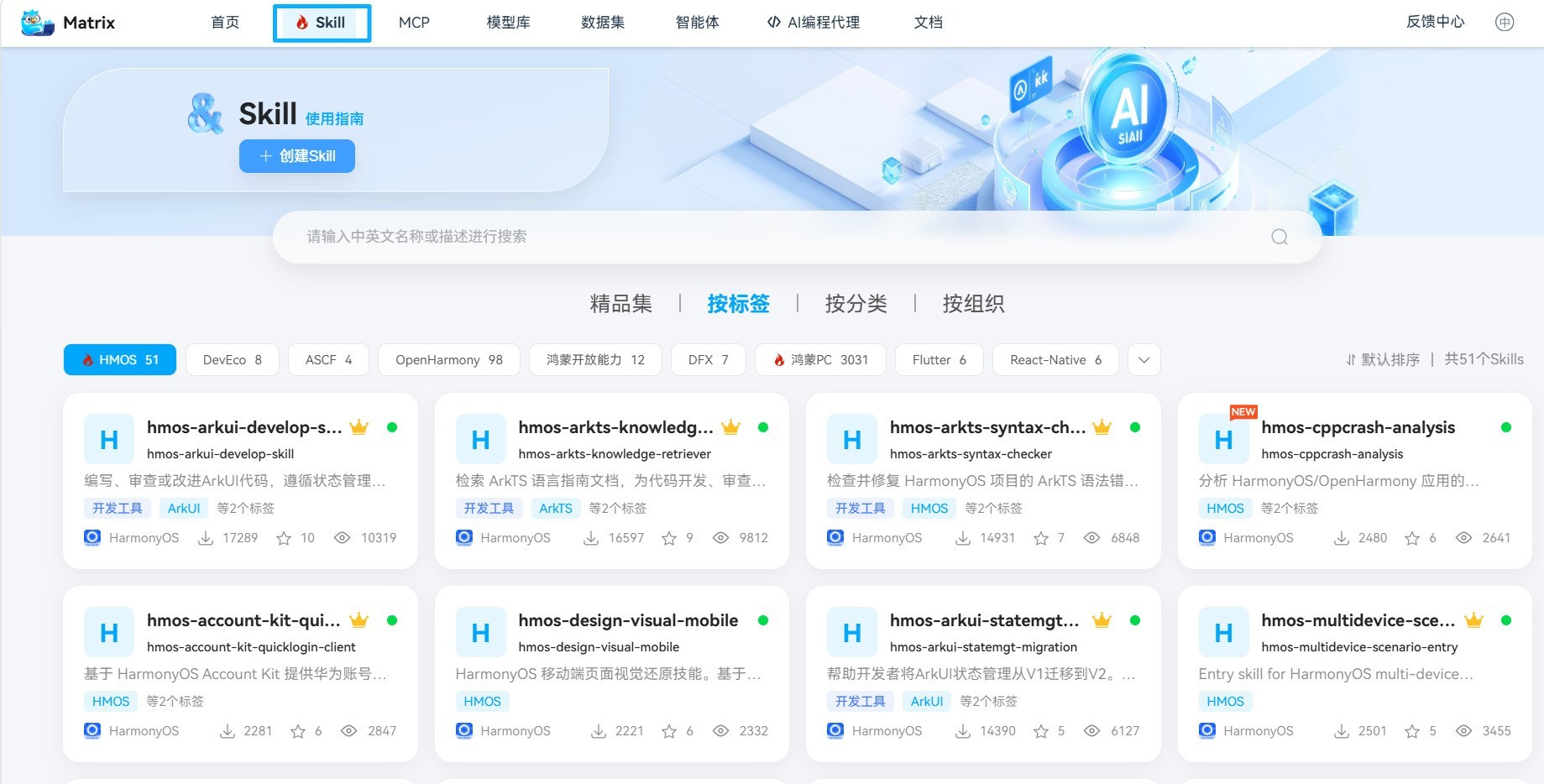The height and width of the screenshot is (784, 1544).
Task: Click crown icon on hmos-account-kit-quicklogin card
Action: pos(359,620)
